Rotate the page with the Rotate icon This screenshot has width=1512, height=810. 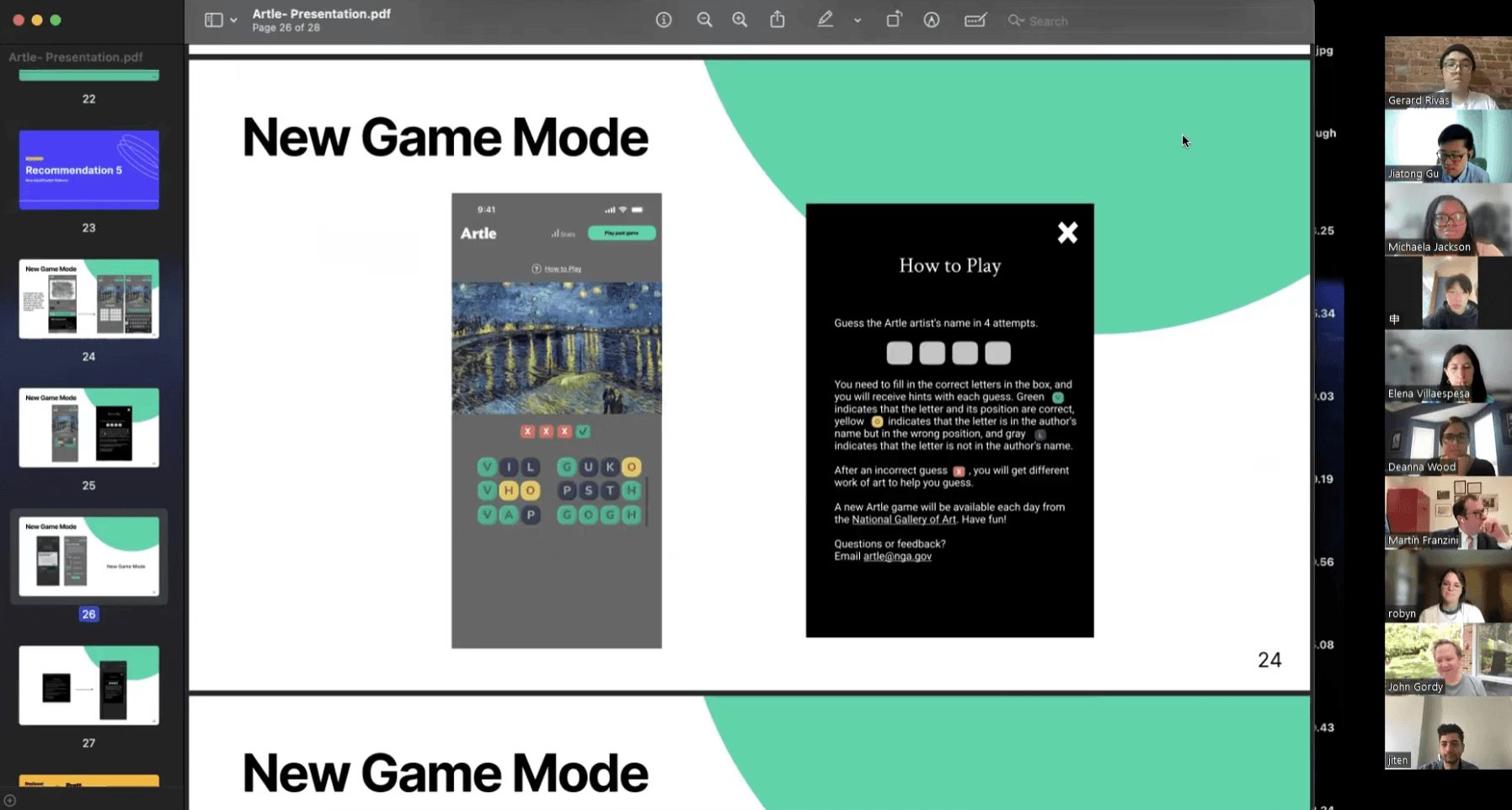(x=894, y=19)
